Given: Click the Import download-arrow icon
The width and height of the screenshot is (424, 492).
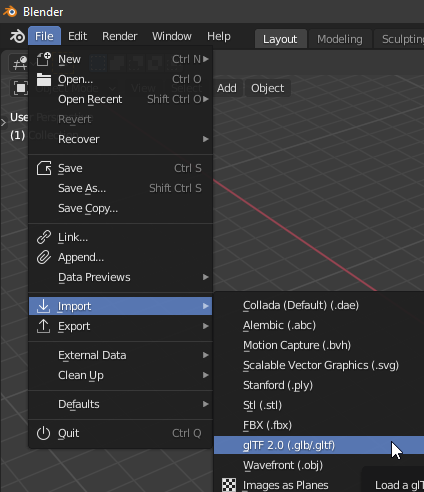Looking at the screenshot, I should [x=43, y=306].
